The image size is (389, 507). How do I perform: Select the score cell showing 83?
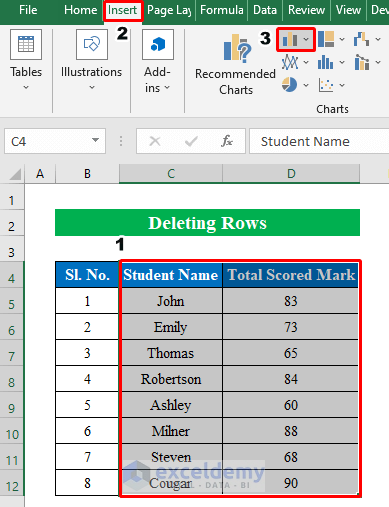[x=291, y=301]
